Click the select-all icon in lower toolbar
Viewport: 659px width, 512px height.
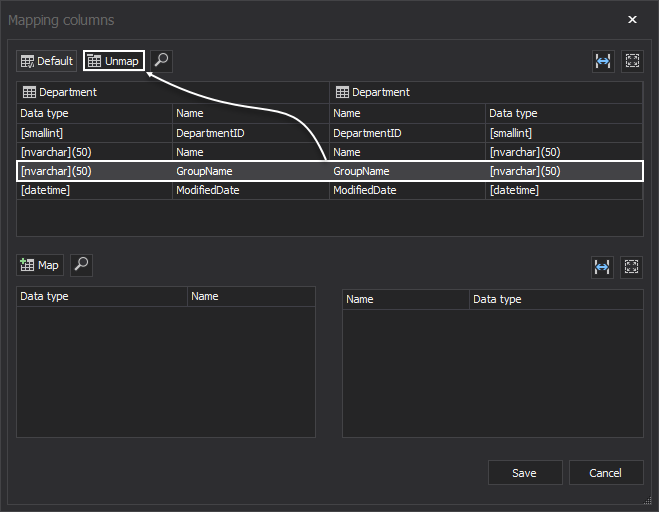(631, 266)
